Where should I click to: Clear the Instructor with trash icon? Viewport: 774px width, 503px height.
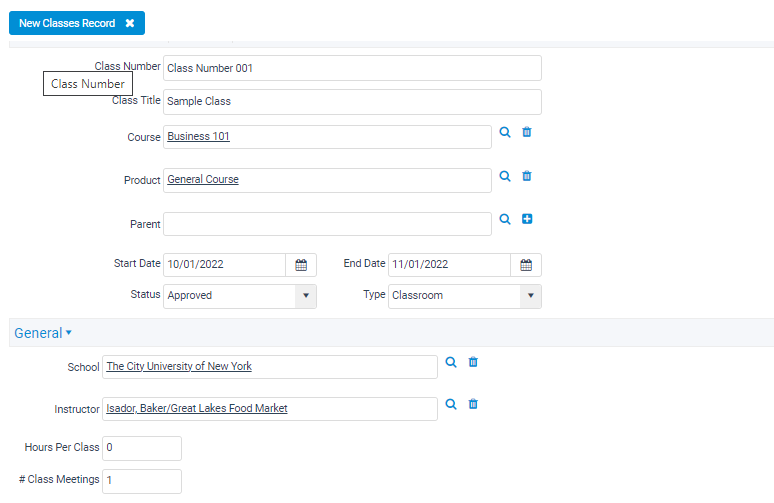coord(473,404)
